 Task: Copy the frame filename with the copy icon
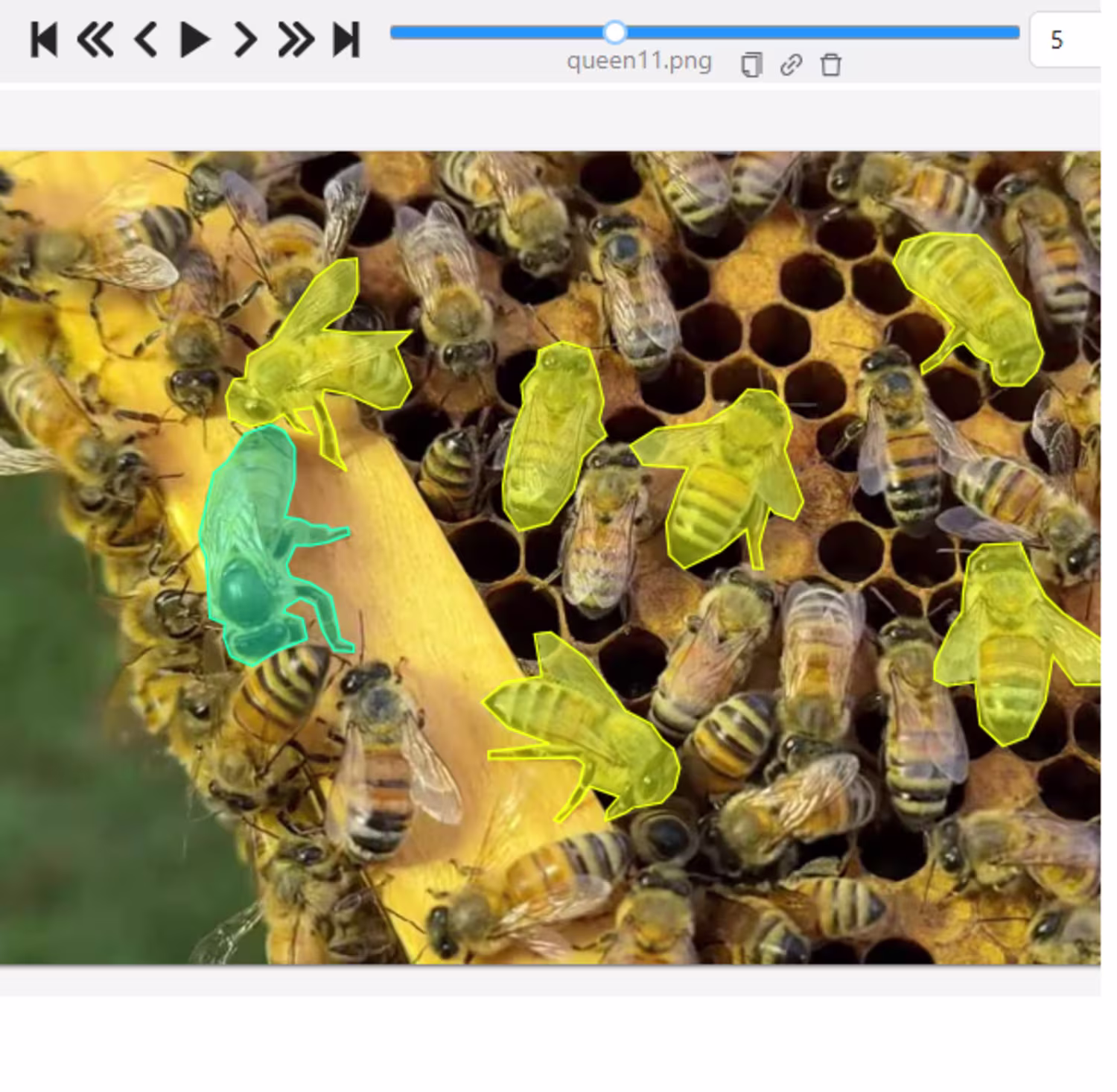[752, 65]
